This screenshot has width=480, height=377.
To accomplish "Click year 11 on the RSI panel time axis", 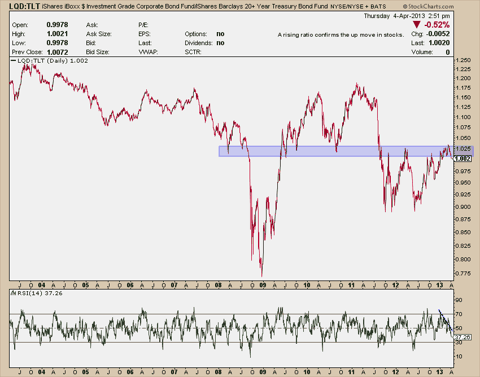I will pyautogui.click(x=351, y=372).
